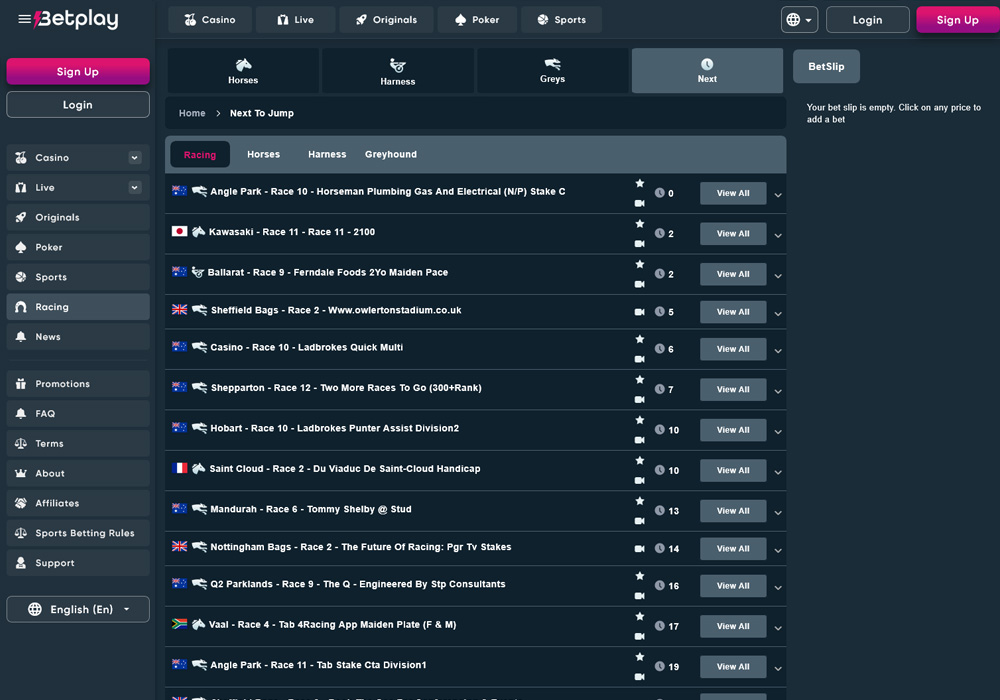The height and width of the screenshot is (700, 1000).
Task: Expand the Hobart Race 10 row chevron
Action: pyautogui.click(x=778, y=431)
